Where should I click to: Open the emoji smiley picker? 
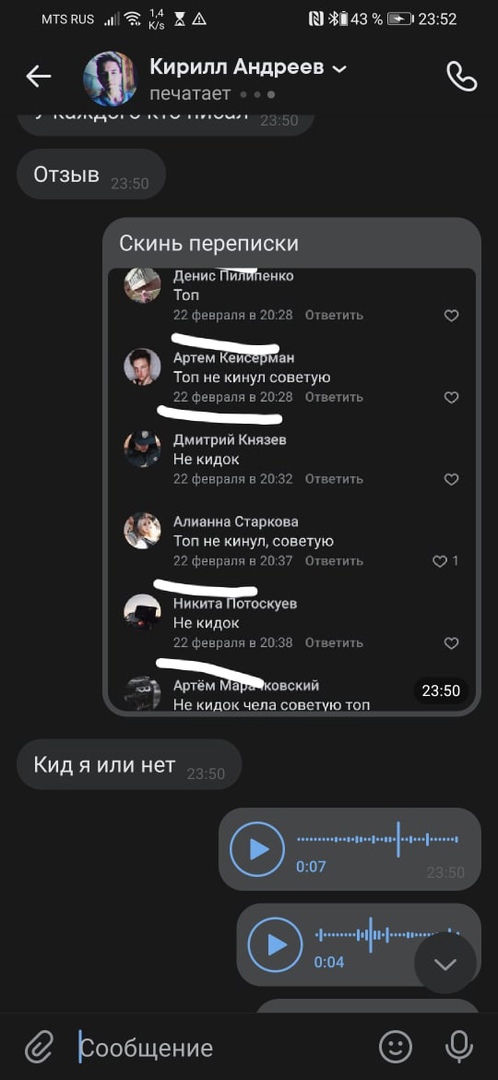point(395,1047)
